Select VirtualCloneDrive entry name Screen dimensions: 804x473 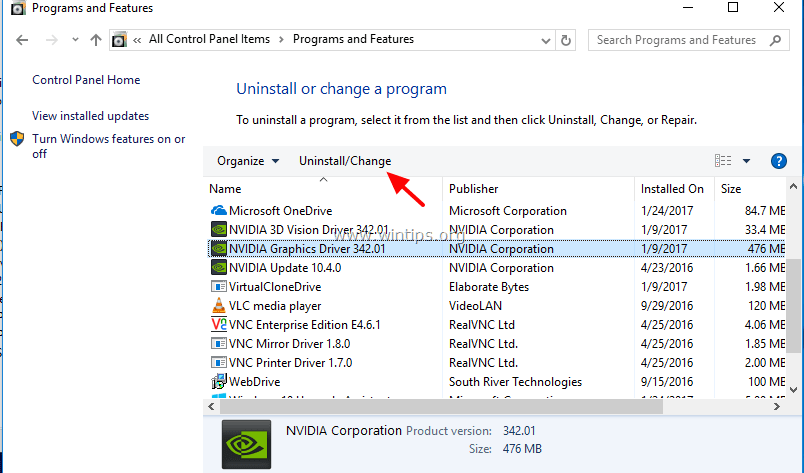tap(275, 287)
